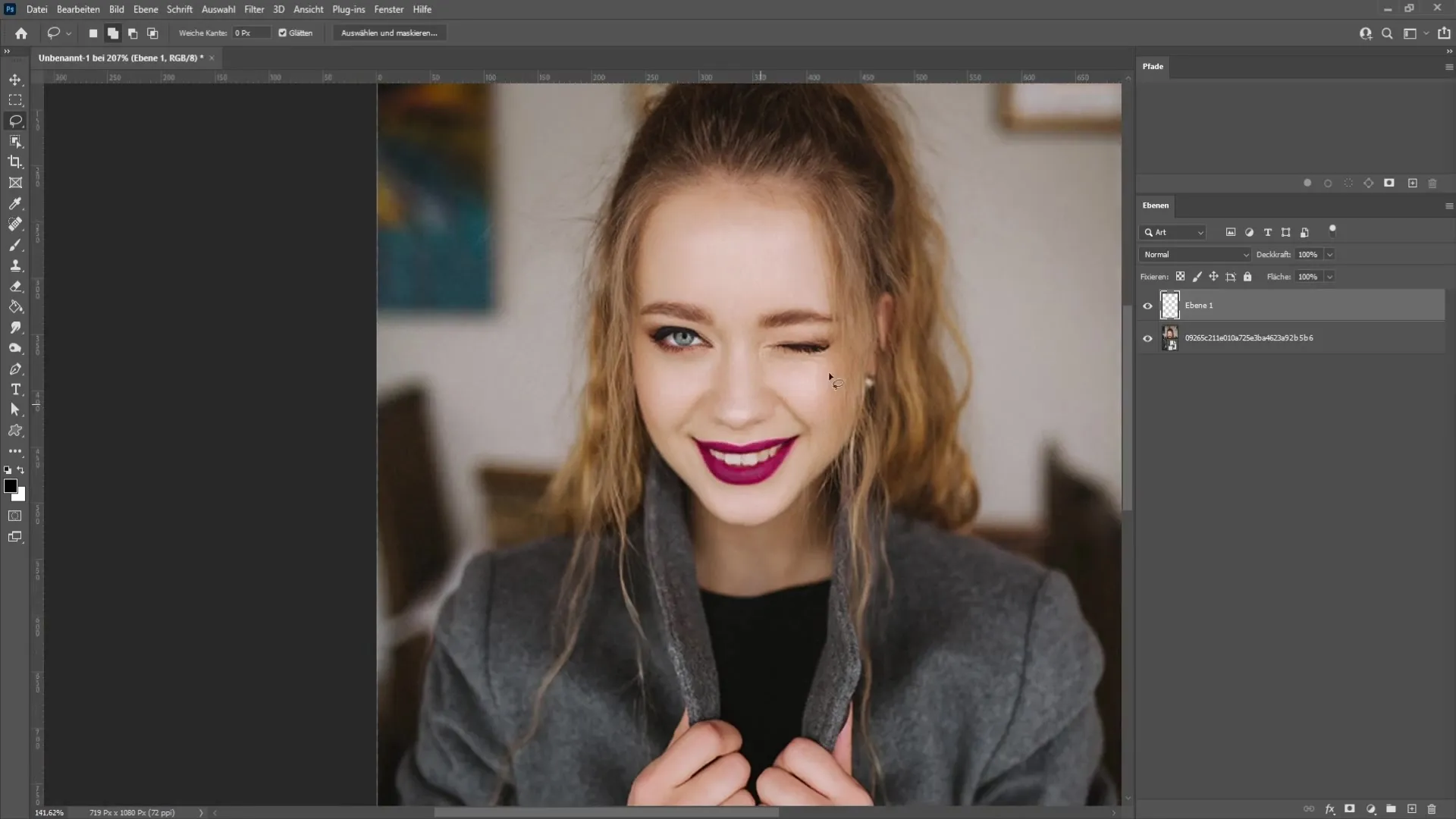Open the Filter menu
Viewport: 1456px width, 819px height.
click(x=253, y=9)
